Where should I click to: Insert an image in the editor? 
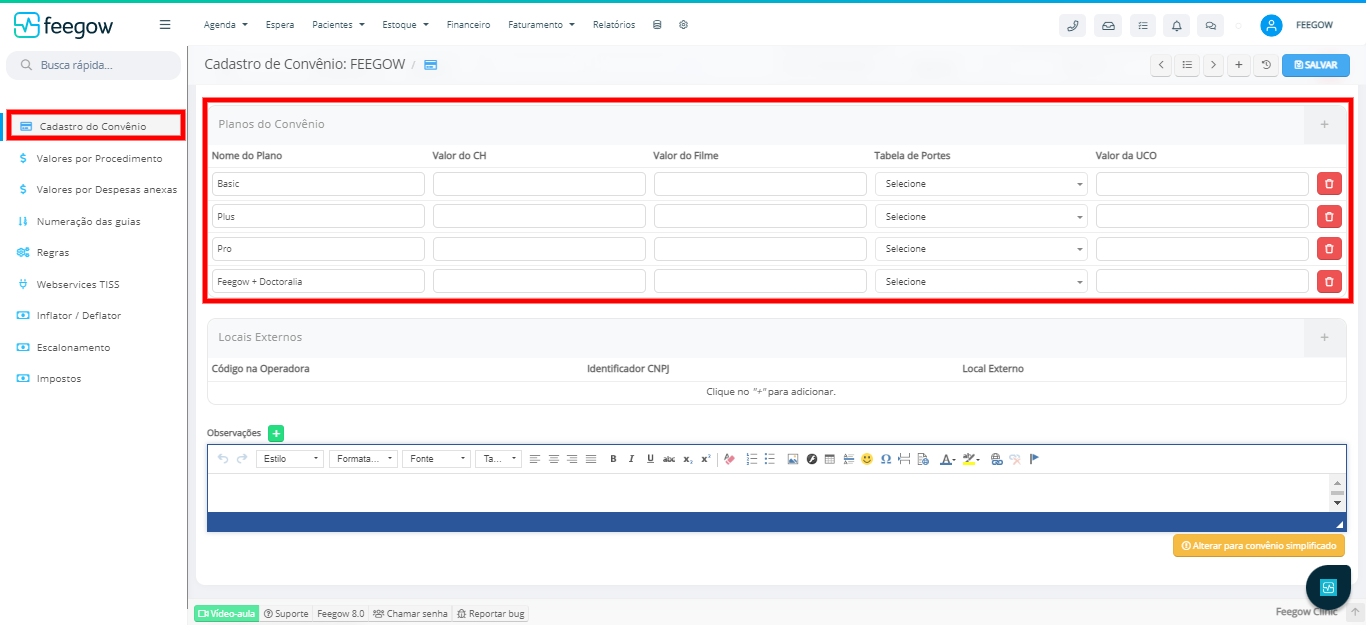793,459
